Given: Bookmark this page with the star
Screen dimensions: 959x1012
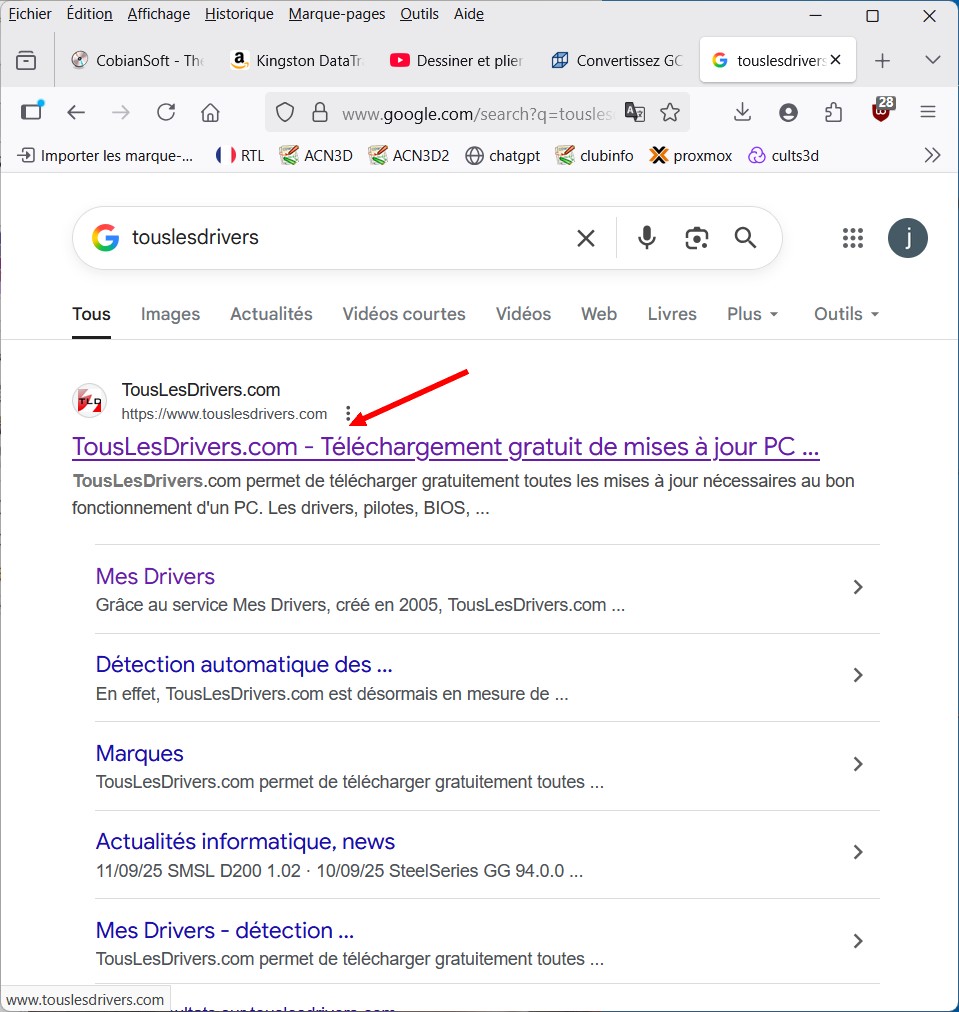Looking at the screenshot, I should (670, 112).
